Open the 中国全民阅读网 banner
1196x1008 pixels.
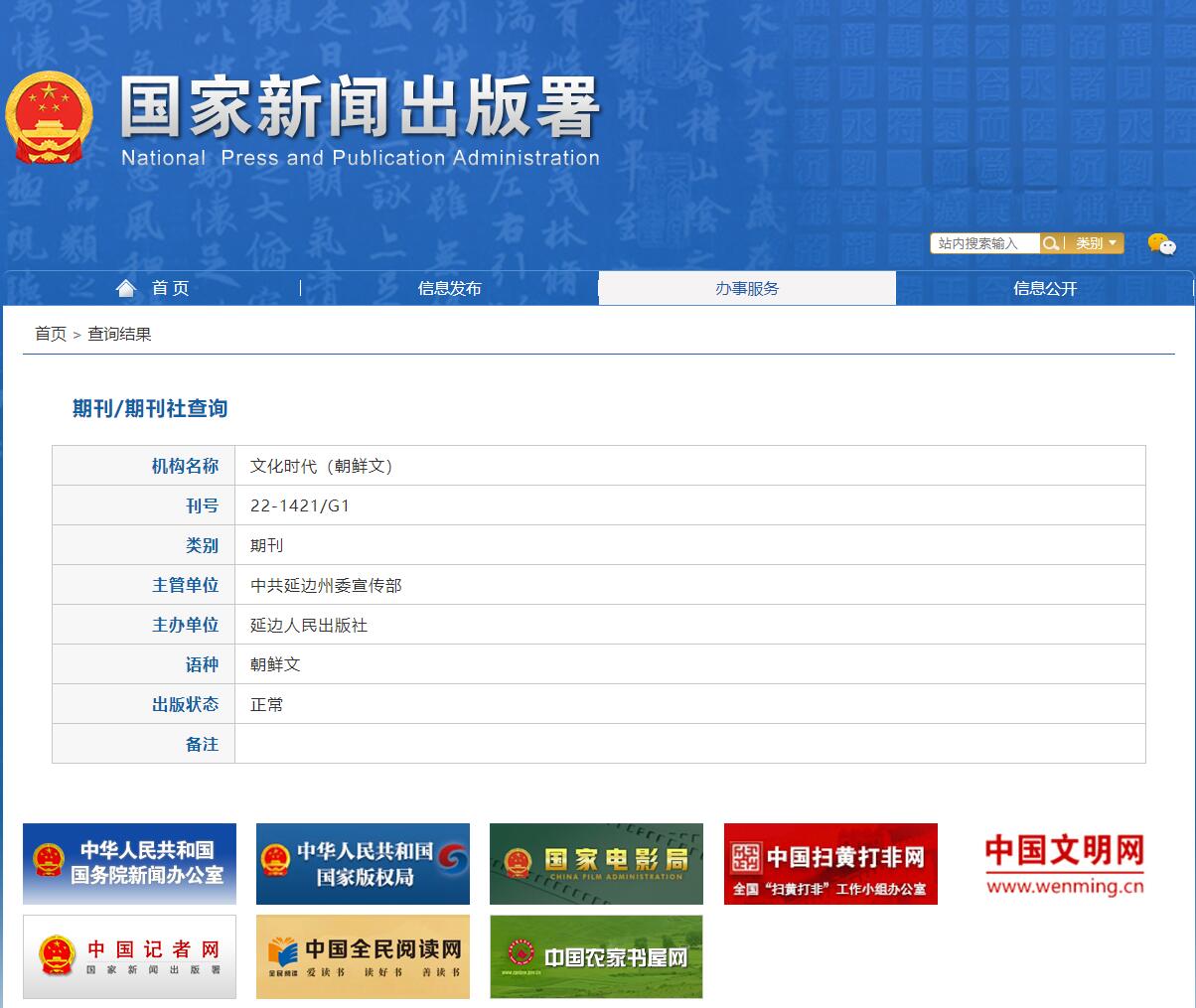pos(363,956)
